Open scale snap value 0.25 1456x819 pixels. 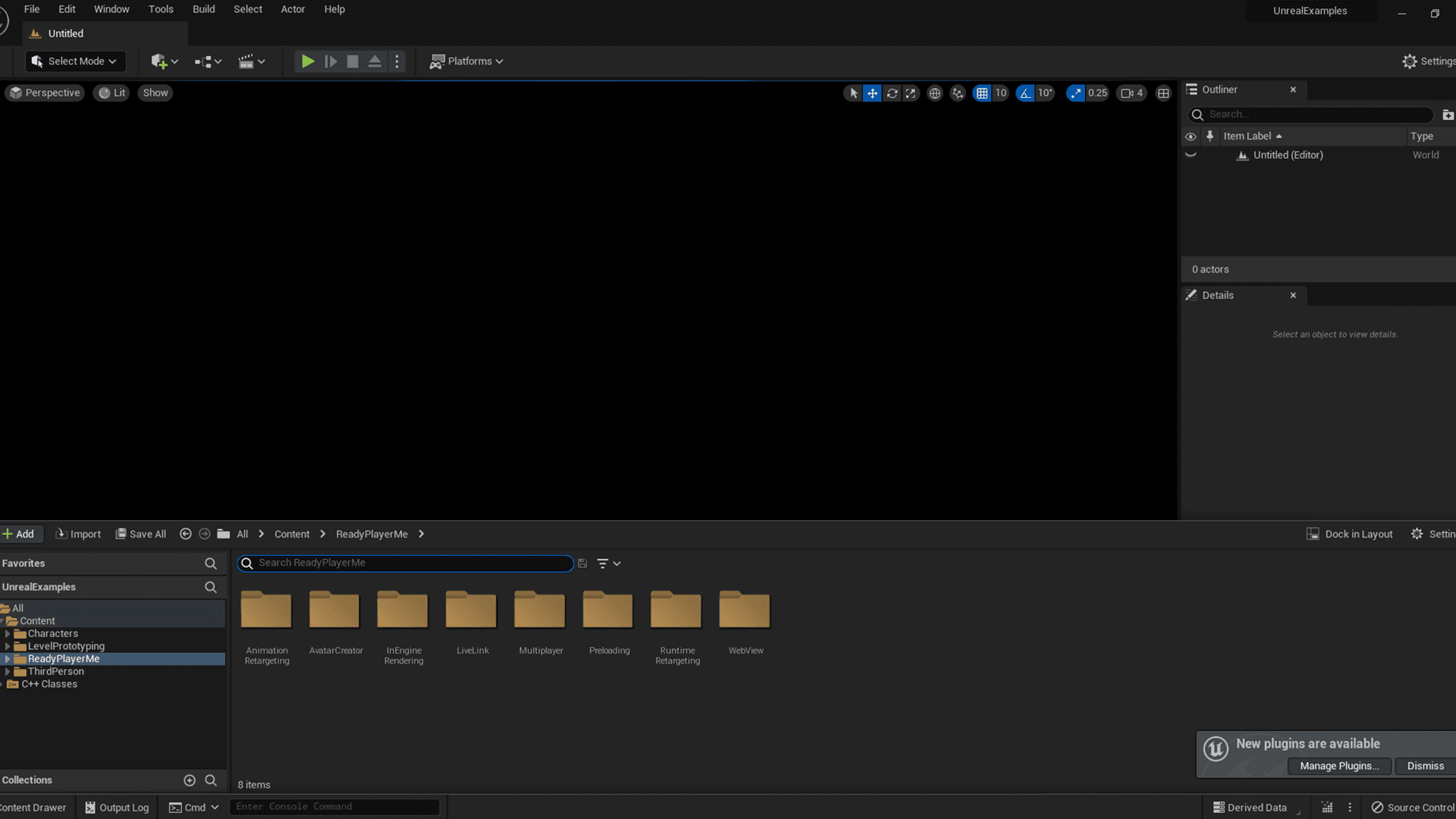pyautogui.click(x=1097, y=93)
